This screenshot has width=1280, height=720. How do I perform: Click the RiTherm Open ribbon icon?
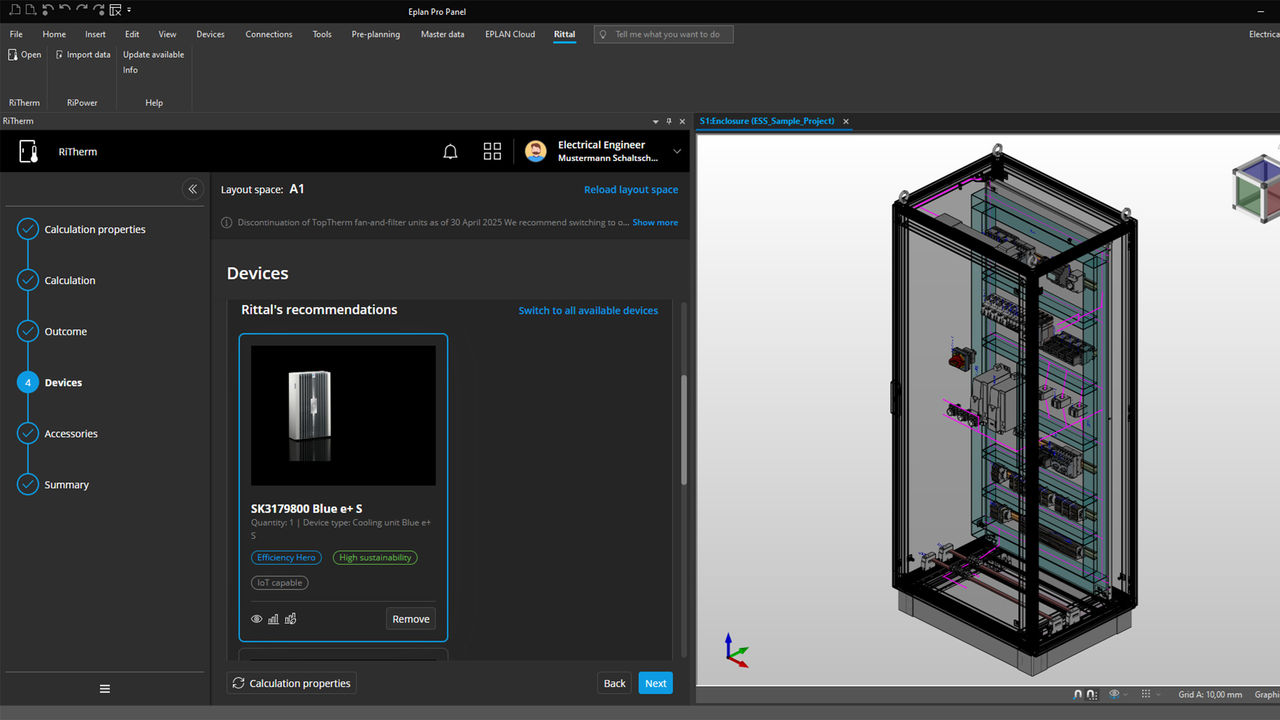[x=24, y=55]
